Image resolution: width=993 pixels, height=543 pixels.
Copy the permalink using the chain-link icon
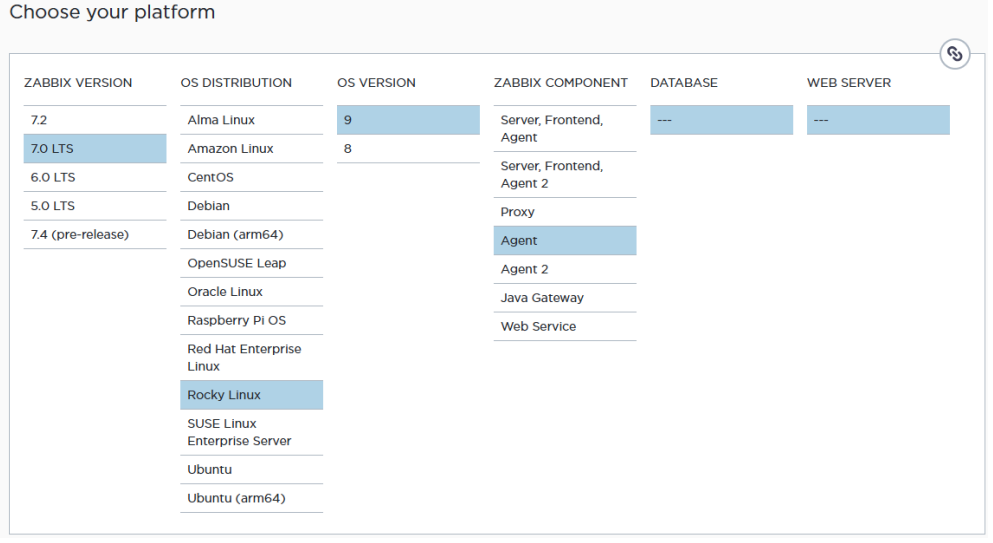[x=954, y=54]
